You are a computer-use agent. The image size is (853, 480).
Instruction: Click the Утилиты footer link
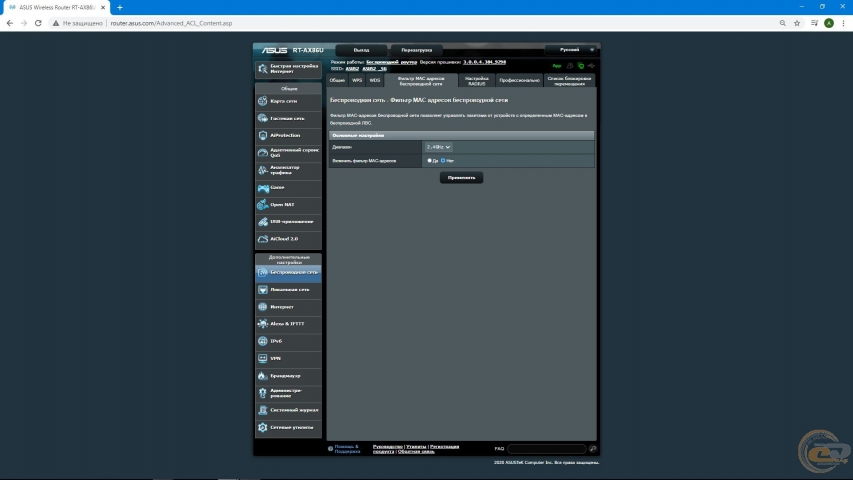point(416,447)
